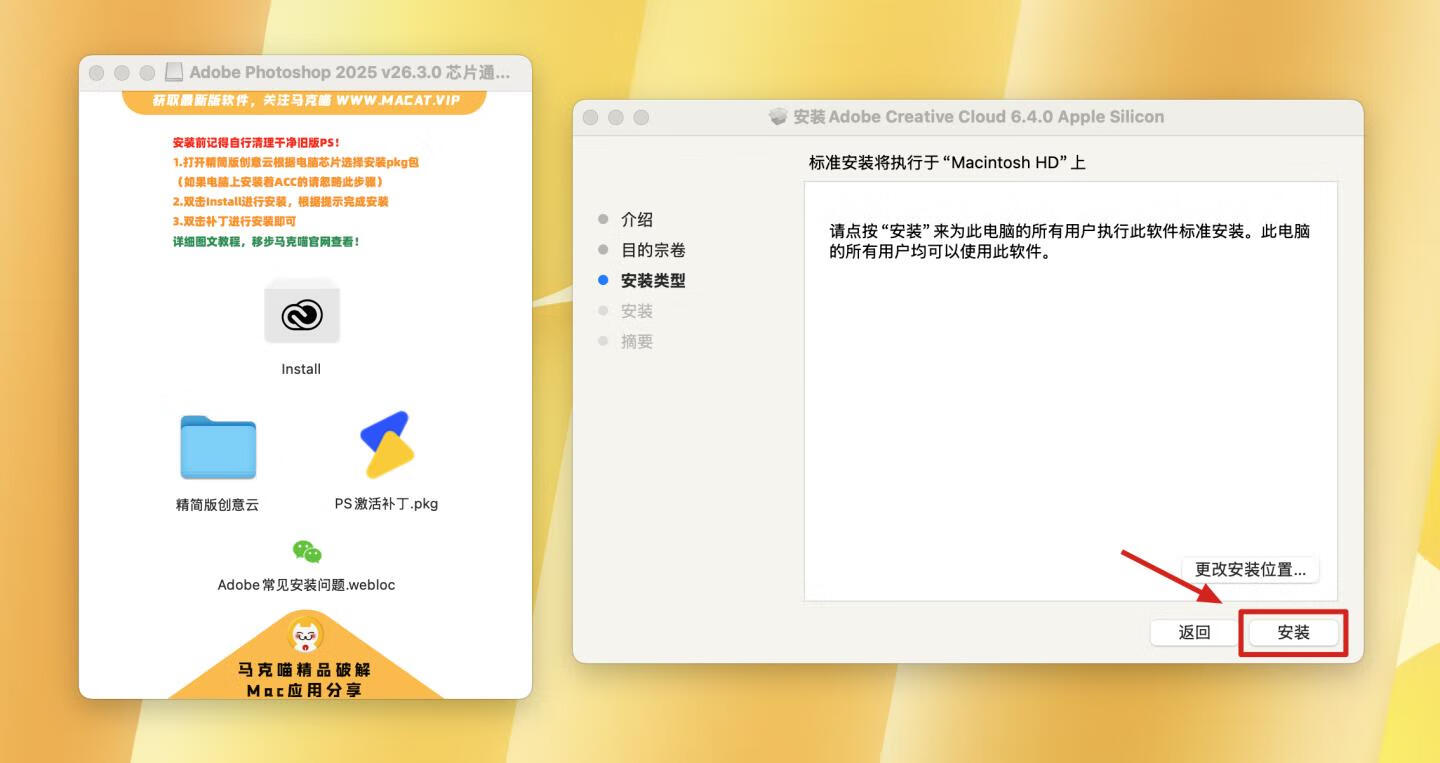Click the 返回 button

[x=1194, y=632]
